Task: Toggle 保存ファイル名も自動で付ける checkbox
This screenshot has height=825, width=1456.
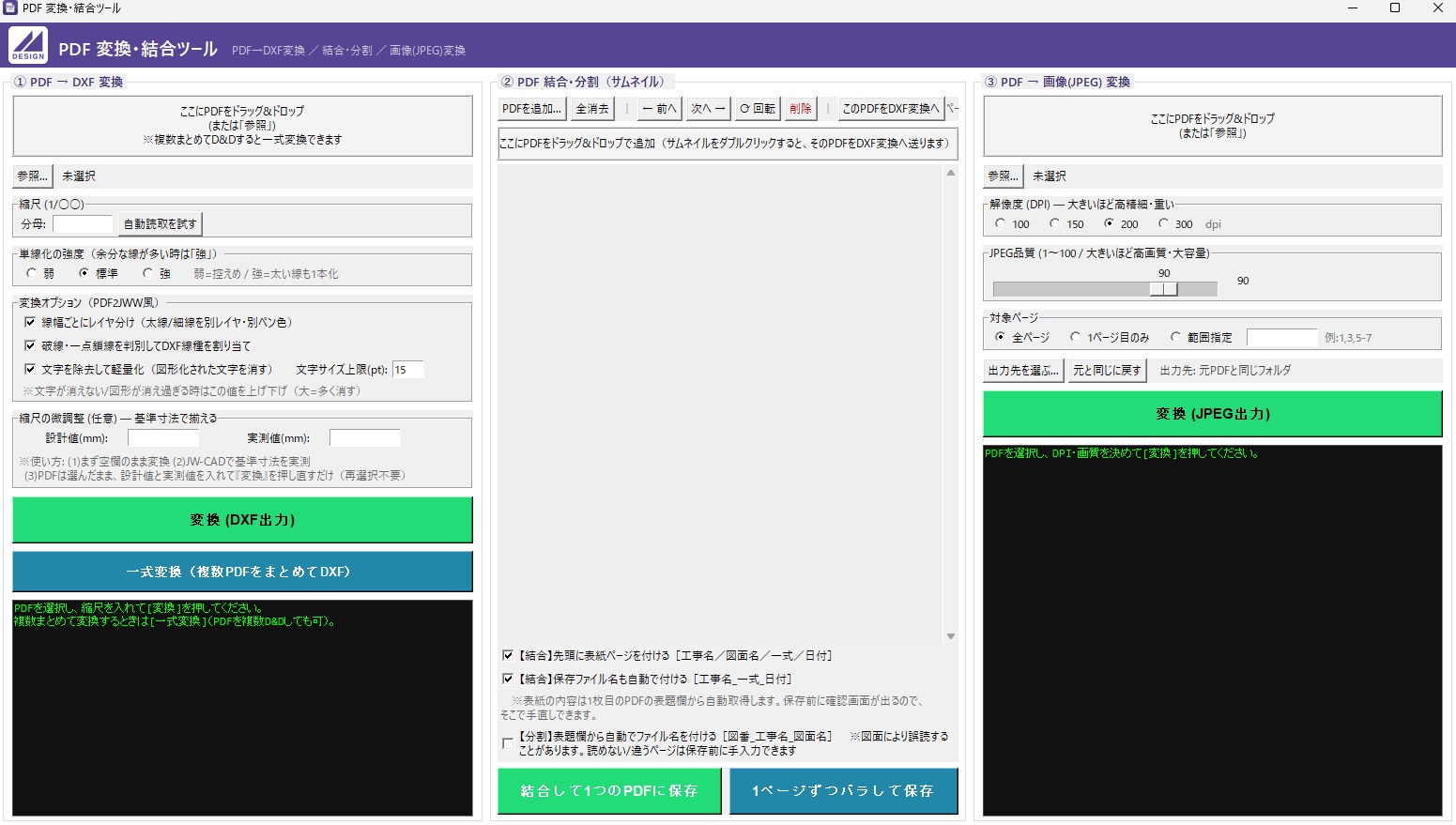Action: 508,679
